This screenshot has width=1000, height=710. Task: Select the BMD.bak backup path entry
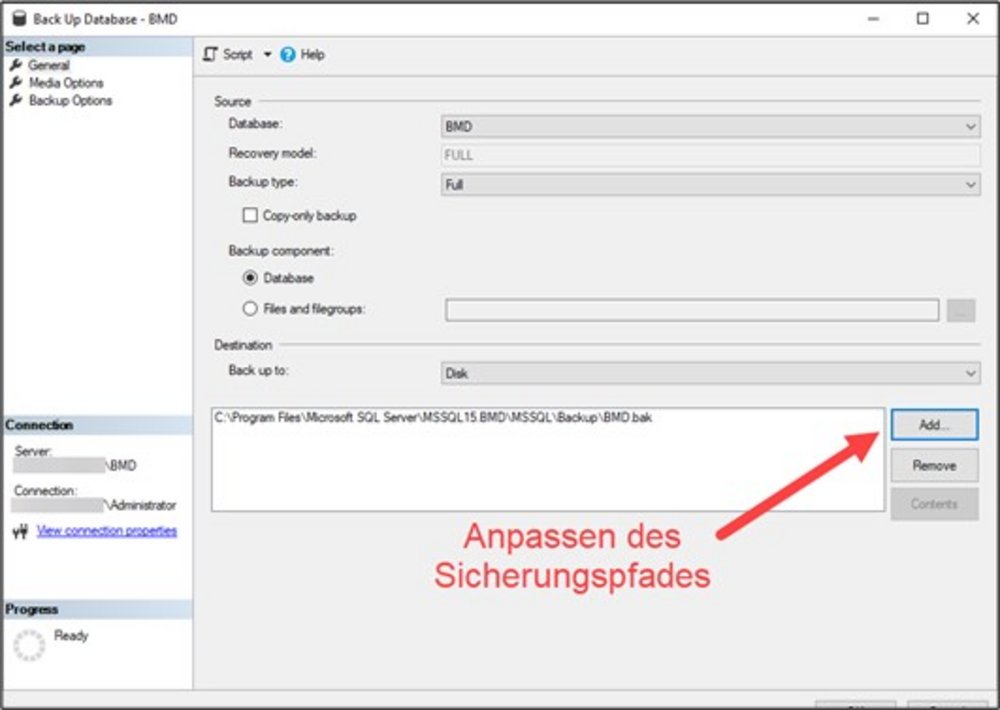(x=434, y=418)
